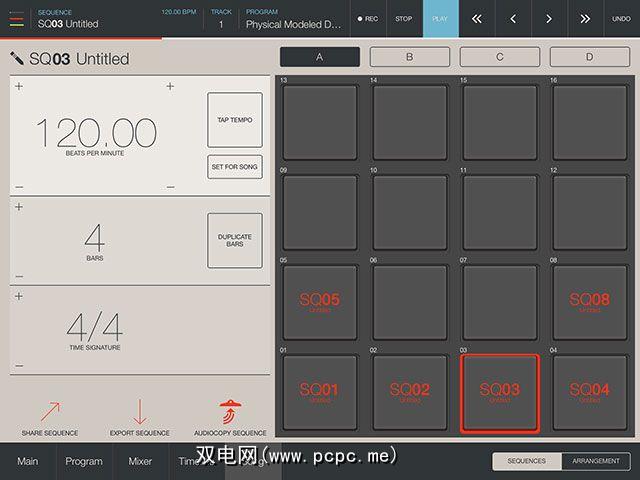This screenshot has height=480, width=640.
Task: Tap the pencil icon to rename SQ03
Action: click(17, 59)
